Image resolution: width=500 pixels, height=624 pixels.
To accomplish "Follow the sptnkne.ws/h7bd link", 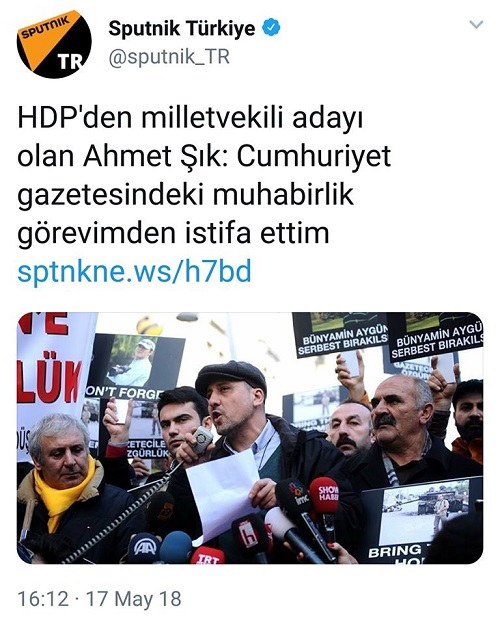I will 135,271.
